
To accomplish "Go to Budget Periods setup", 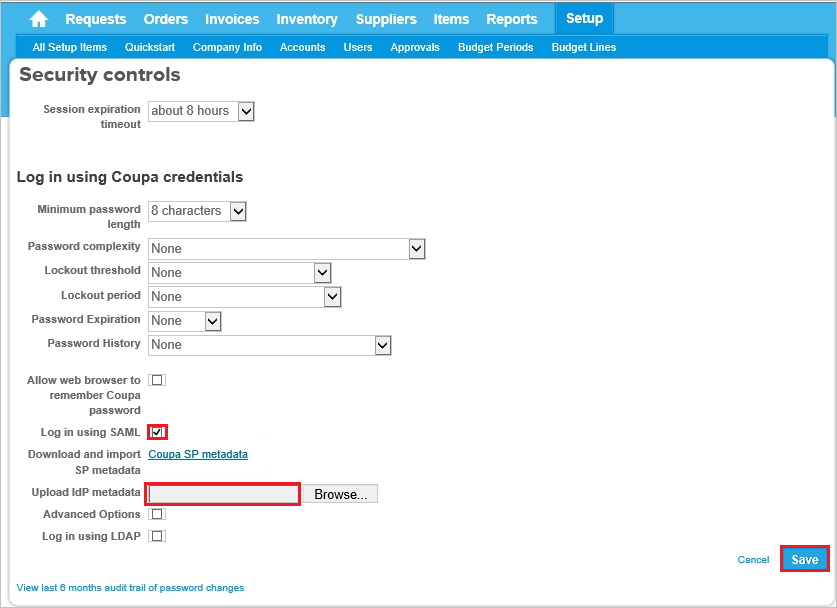I will [495, 46].
